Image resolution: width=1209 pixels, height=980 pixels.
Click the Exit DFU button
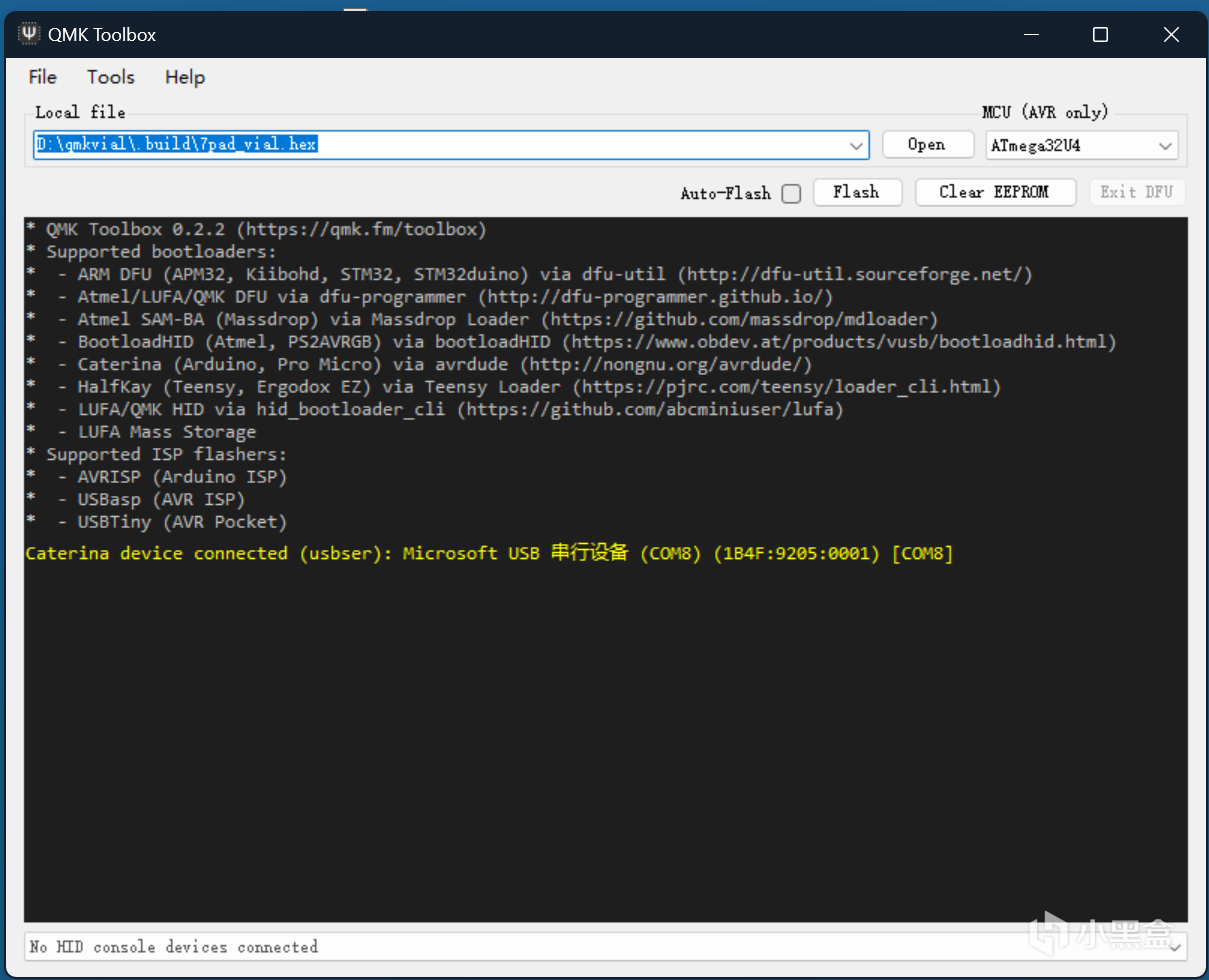tap(1137, 192)
